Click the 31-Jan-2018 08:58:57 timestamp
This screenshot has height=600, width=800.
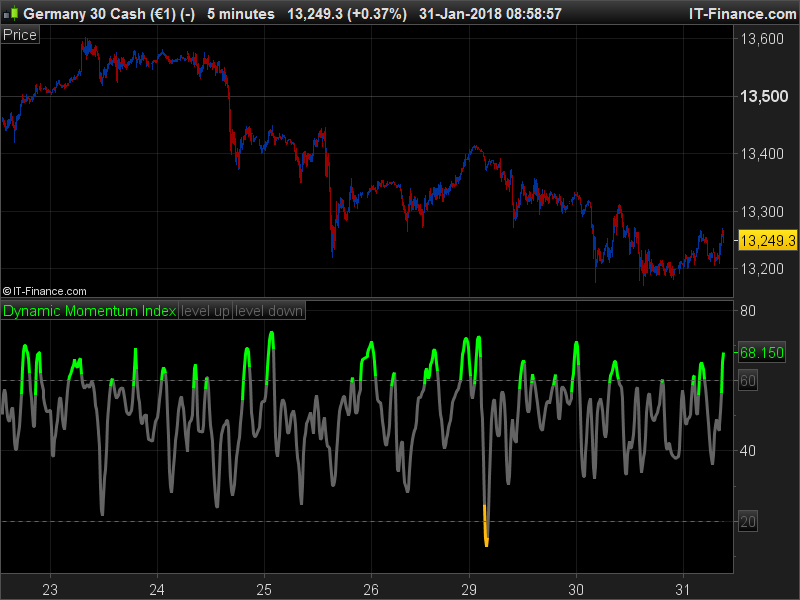click(490, 14)
